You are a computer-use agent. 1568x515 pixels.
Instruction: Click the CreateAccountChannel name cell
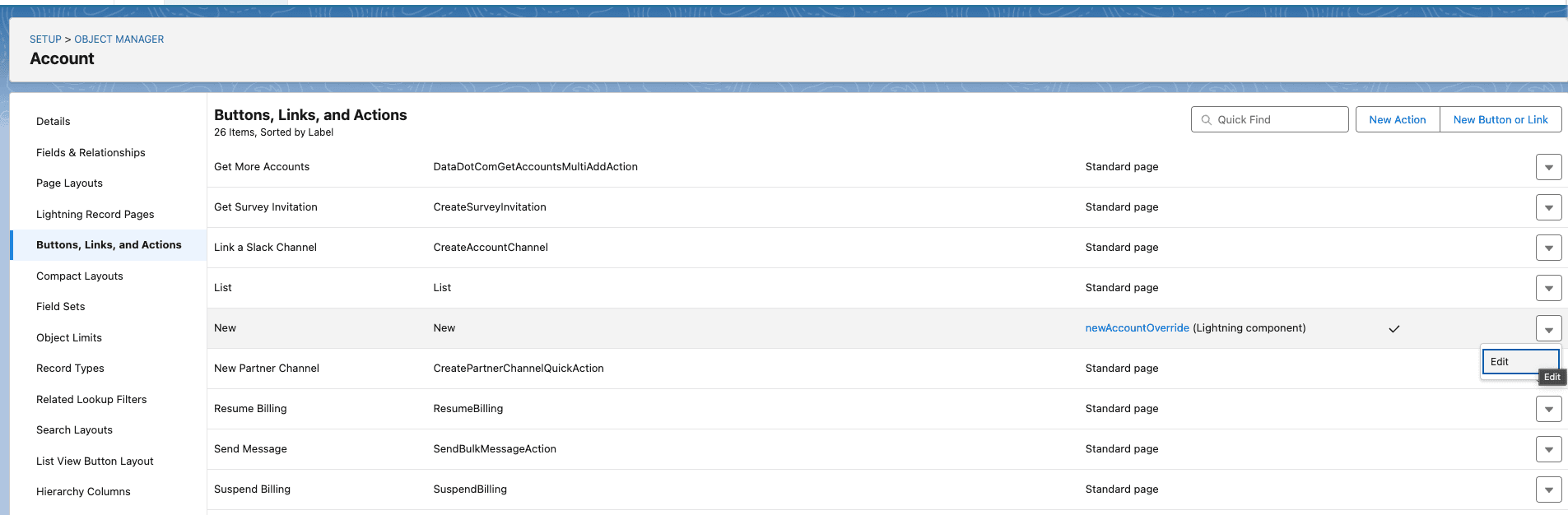[491, 247]
